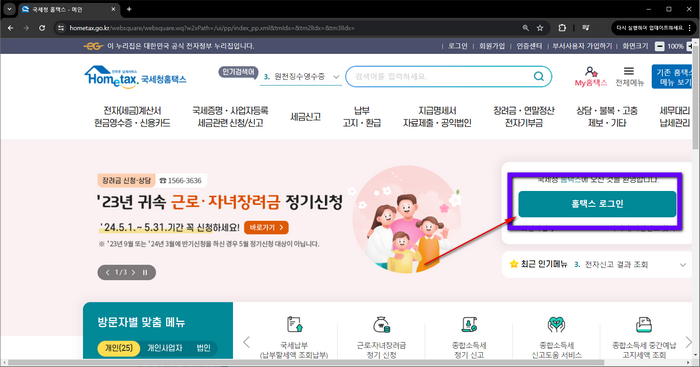
Task: Select the 법인 visitor tab
Action: point(203,348)
